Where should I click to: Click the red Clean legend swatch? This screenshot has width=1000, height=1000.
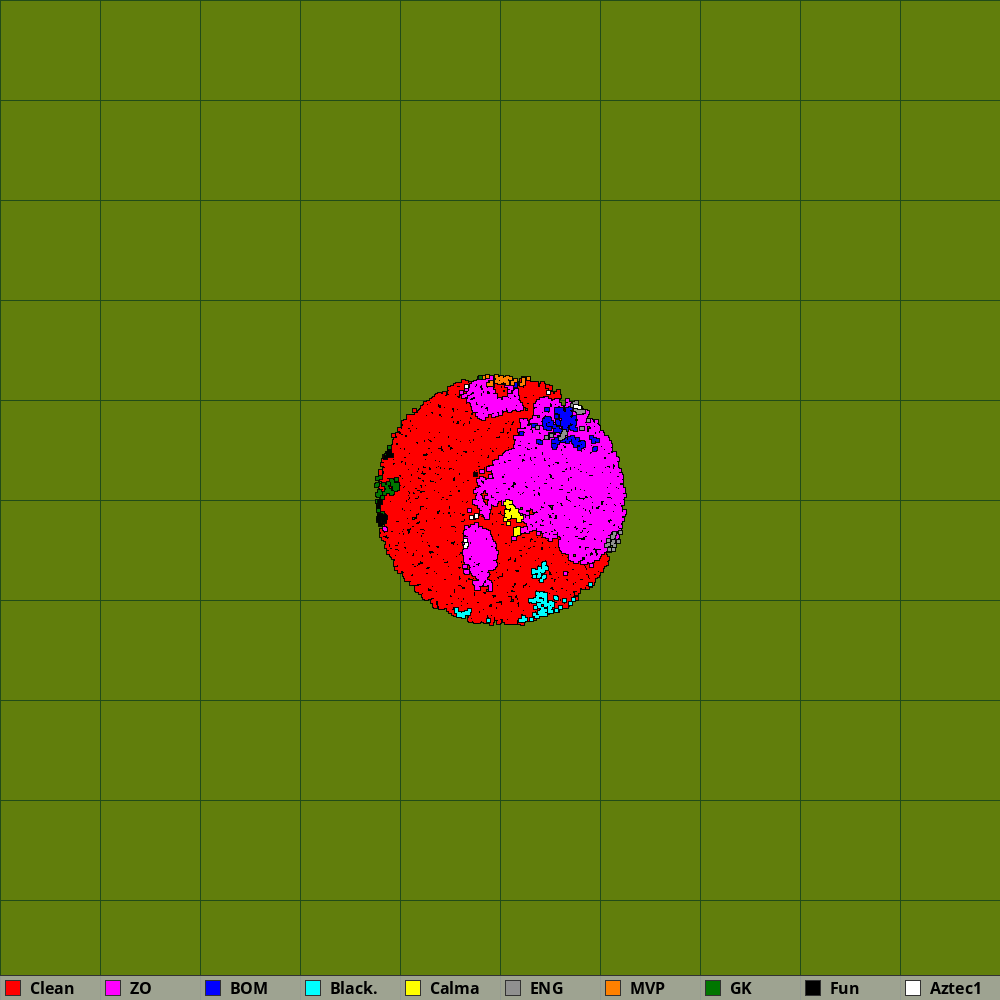click(x=13, y=988)
